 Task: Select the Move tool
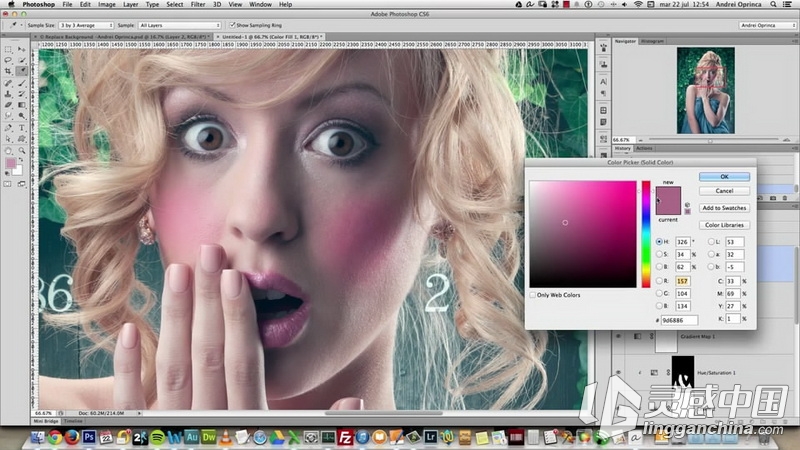coord(21,49)
